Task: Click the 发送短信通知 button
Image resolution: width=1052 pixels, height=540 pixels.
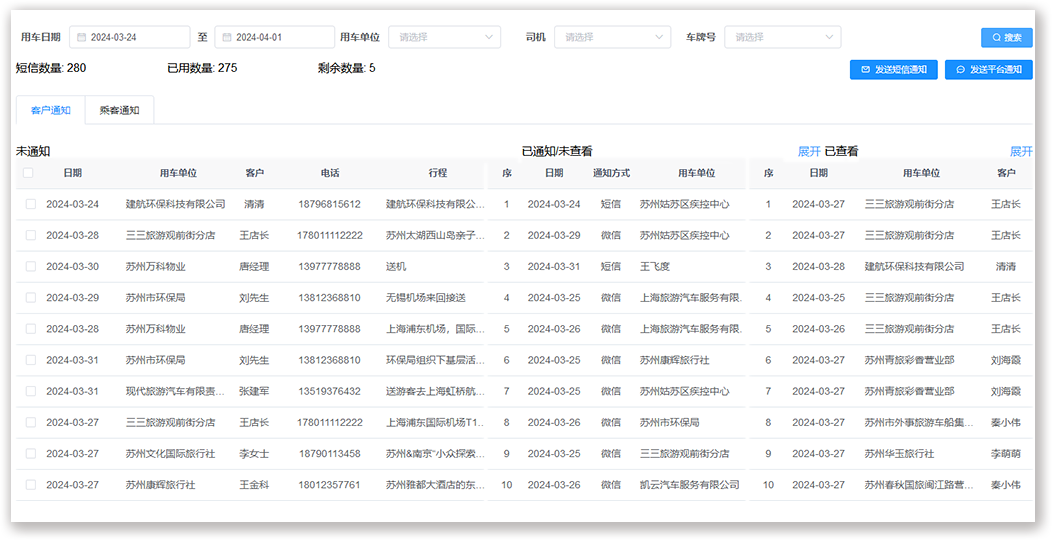Action: (x=893, y=70)
